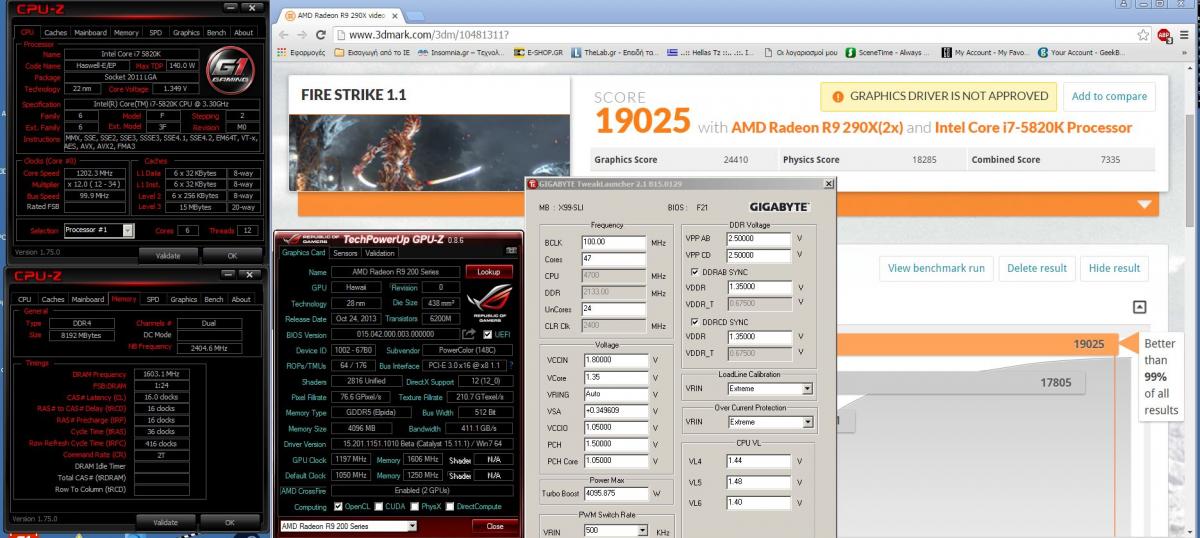This screenshot has height=538, width=1200.
Task: Click the Hide result button
Action: coord(1114,268)
